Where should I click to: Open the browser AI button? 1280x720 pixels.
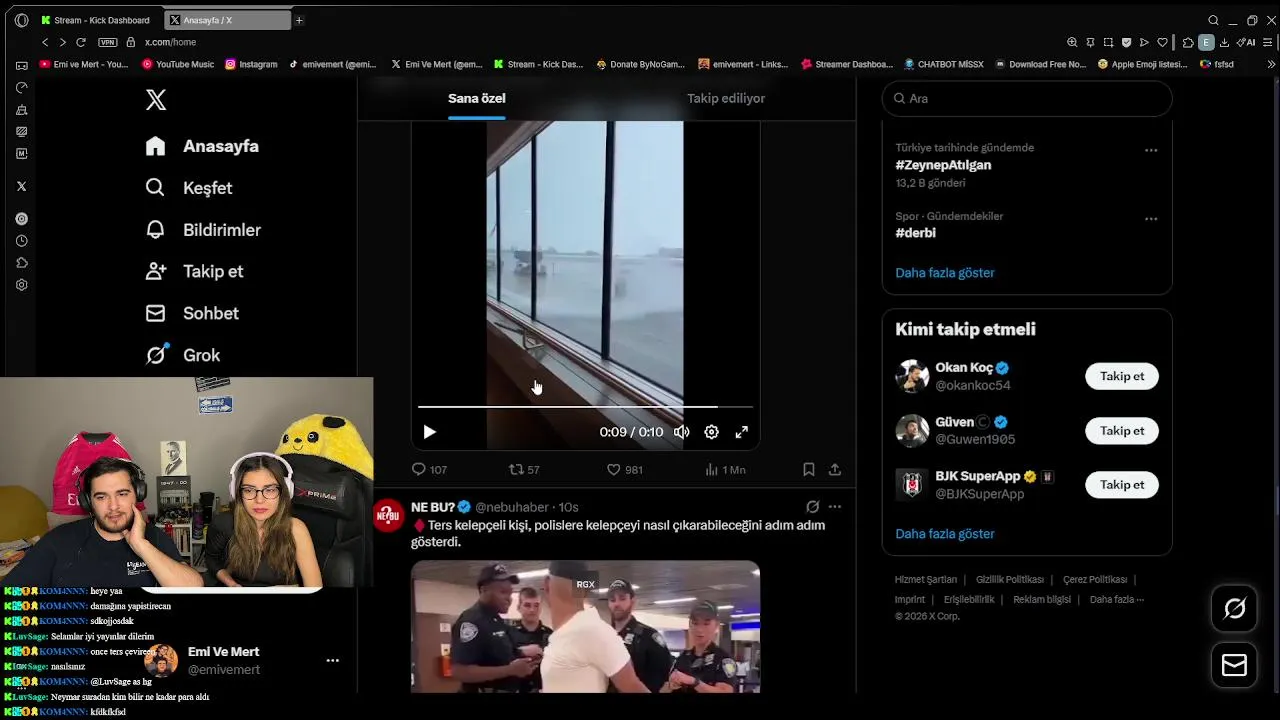[x=1246, y=42]
